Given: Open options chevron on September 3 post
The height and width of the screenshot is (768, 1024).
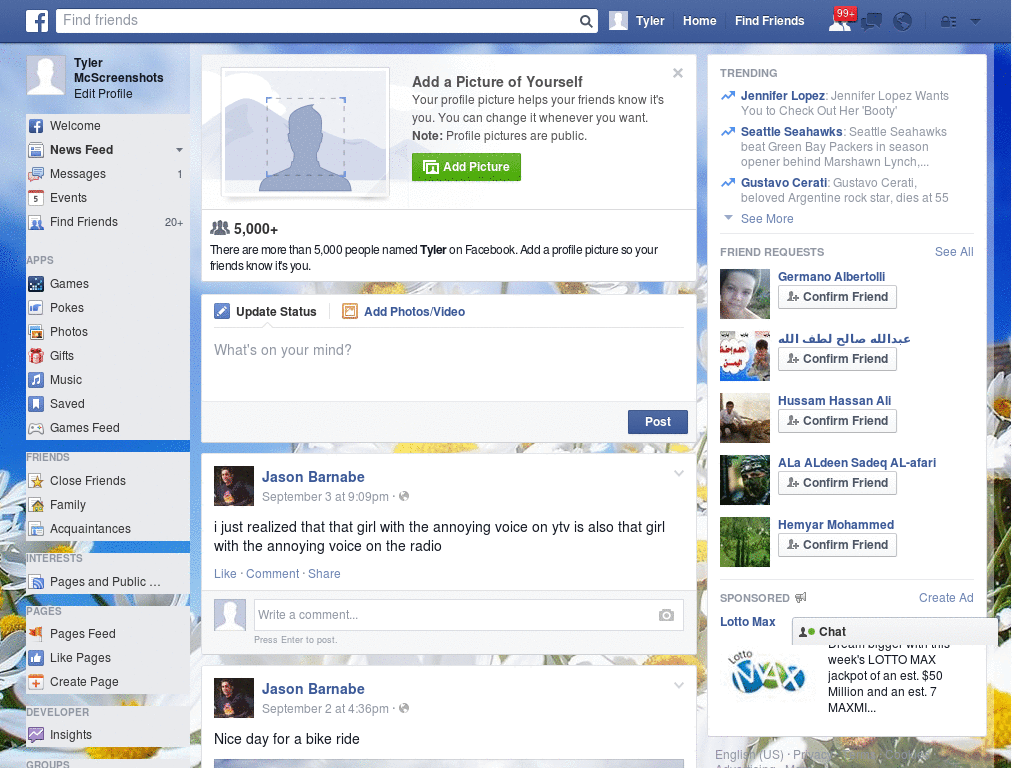Looking at the screenshot, I should (x=679, y=473).
